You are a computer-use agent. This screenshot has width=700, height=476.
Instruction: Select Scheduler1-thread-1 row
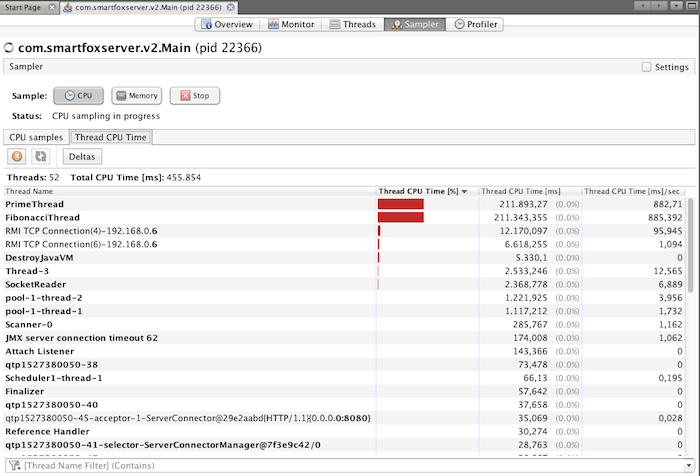tap(345, 378)
